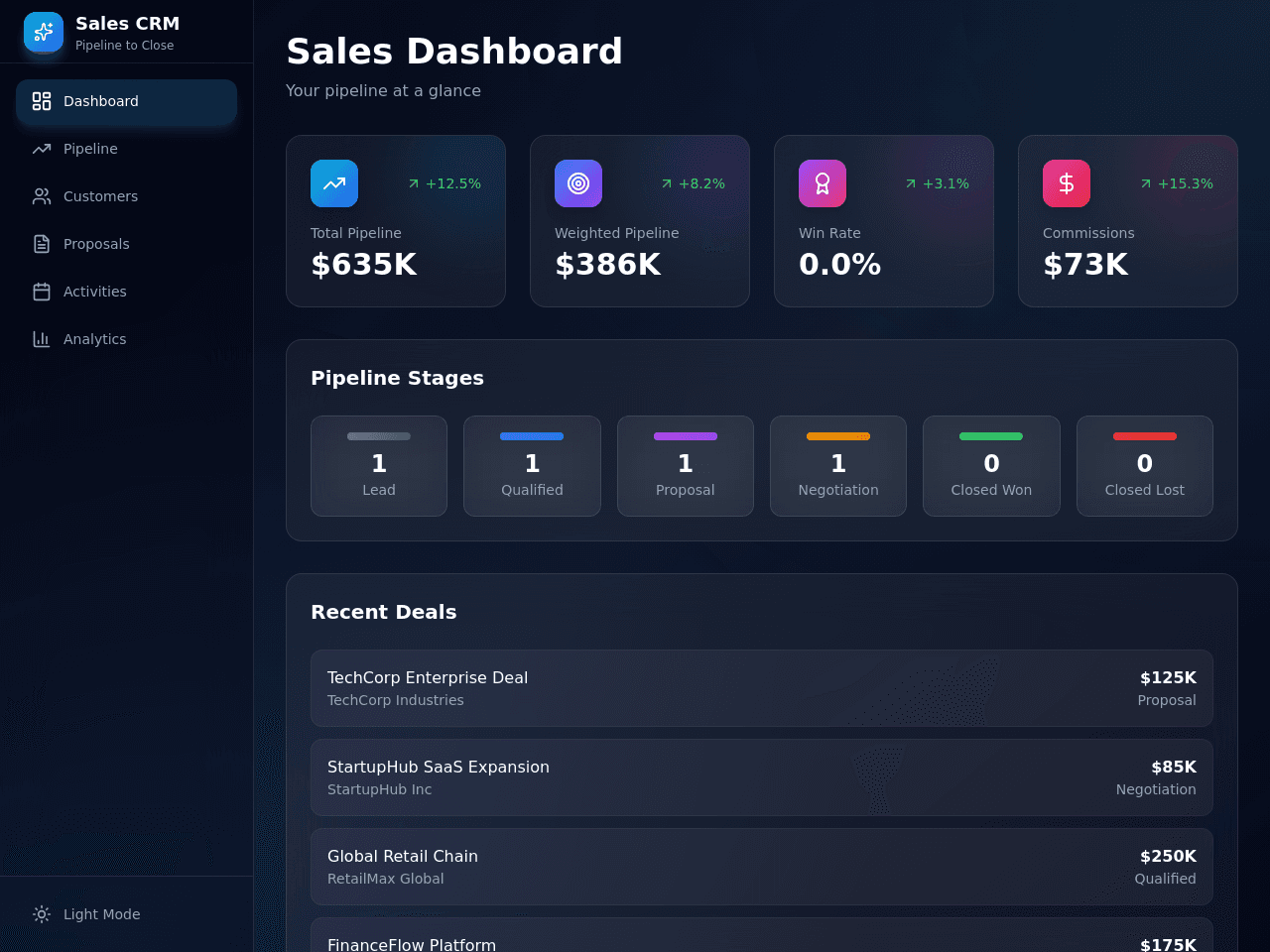Click the Win Rate 0.0% value
Image resolution: width=1270 pixels, height=952 pixels.
[840, 265]
